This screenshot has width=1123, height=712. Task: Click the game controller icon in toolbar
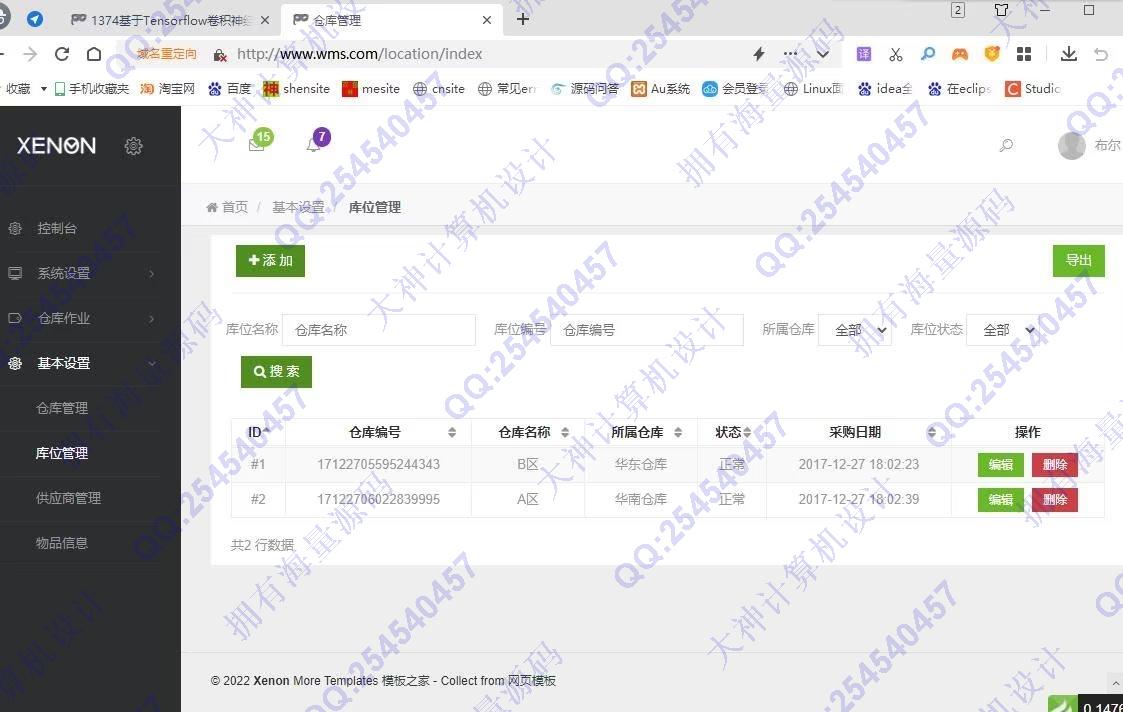click(x=960, y=54)
